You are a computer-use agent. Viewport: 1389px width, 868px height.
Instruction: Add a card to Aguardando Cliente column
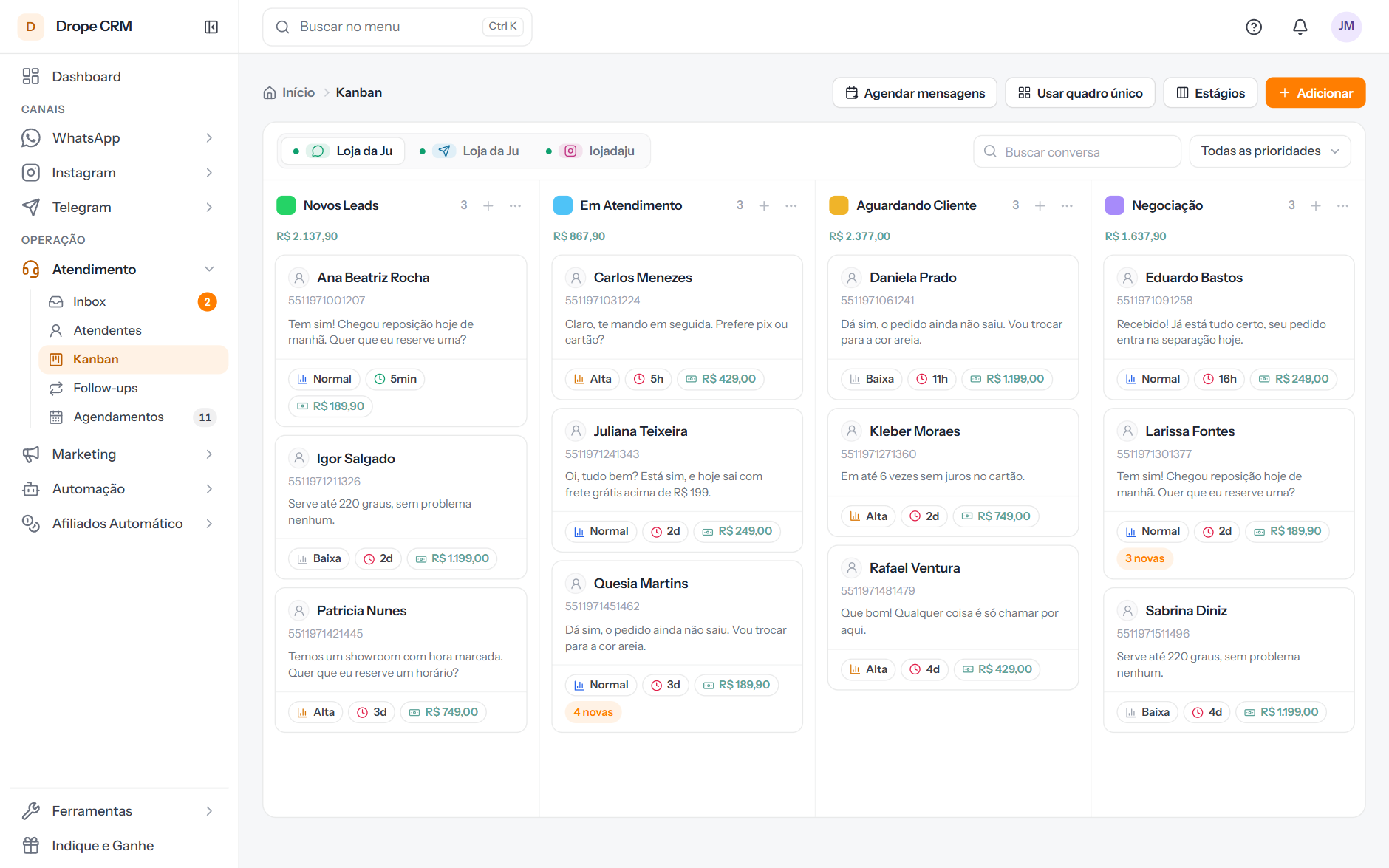pos(1040,205)
